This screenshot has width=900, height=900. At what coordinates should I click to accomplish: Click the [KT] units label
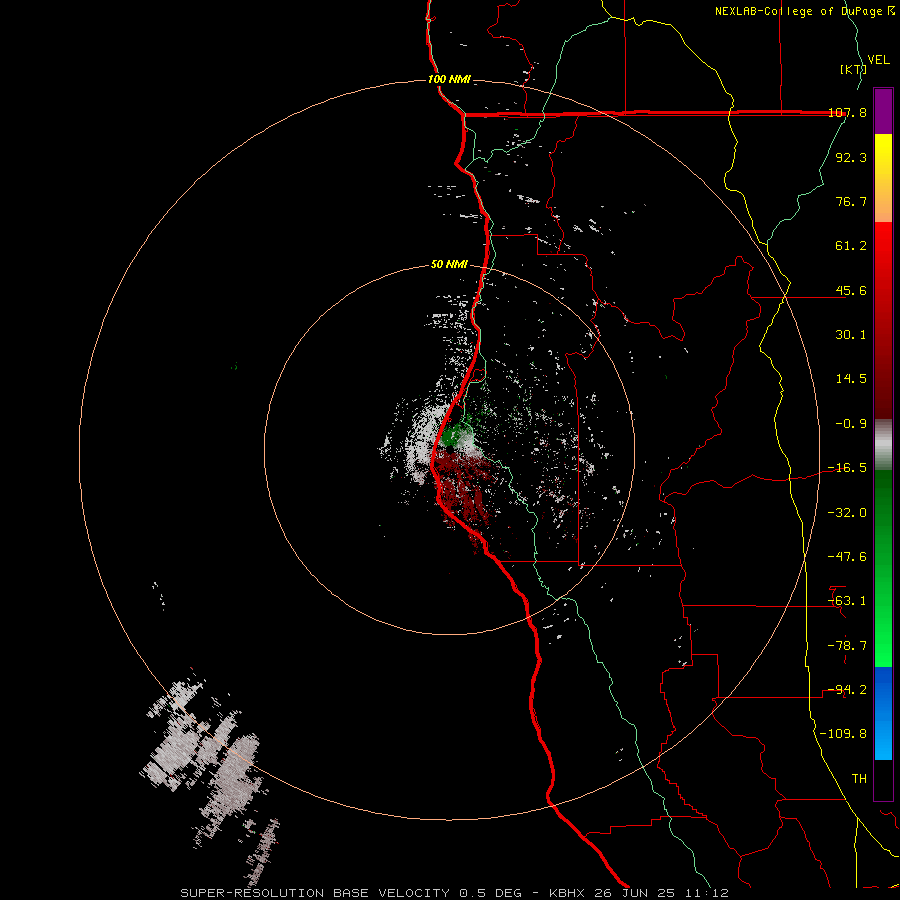pyautogui.click(x=853, y=69)
